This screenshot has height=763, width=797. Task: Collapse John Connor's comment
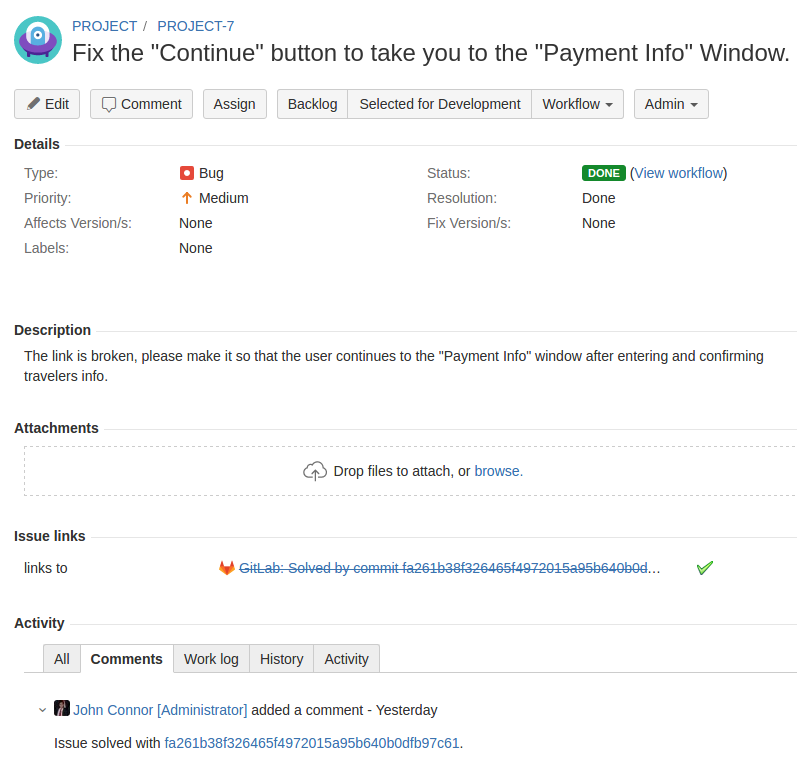(x=42, y=710)
